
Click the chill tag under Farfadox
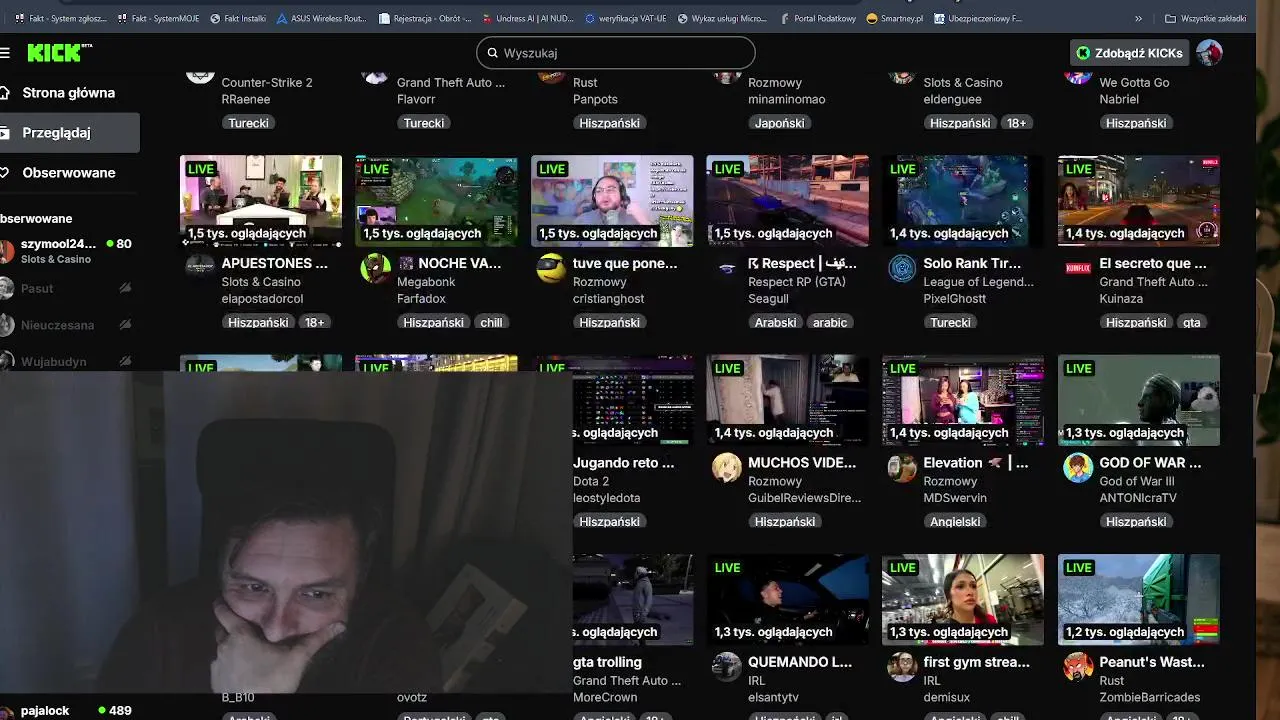pos(491,322)
